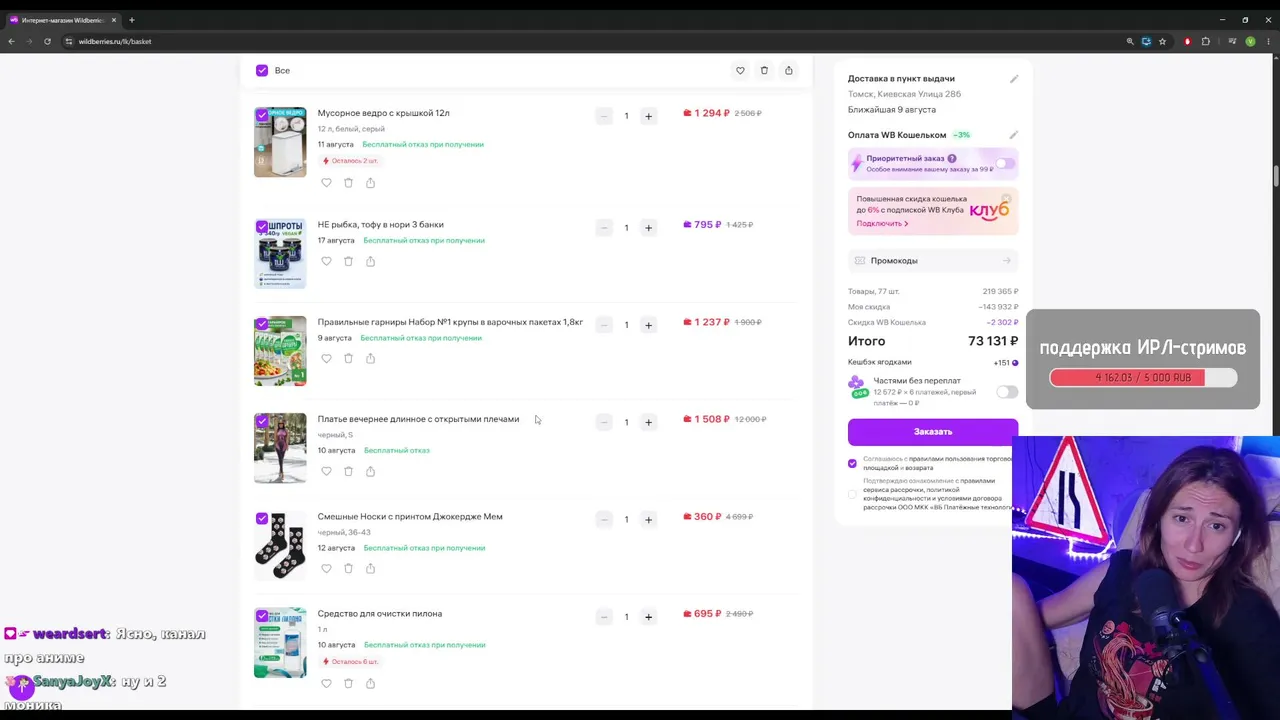The image size is (1280, 720).
Task: Expand the Промокоды row
Action: (x=933, y=261)
